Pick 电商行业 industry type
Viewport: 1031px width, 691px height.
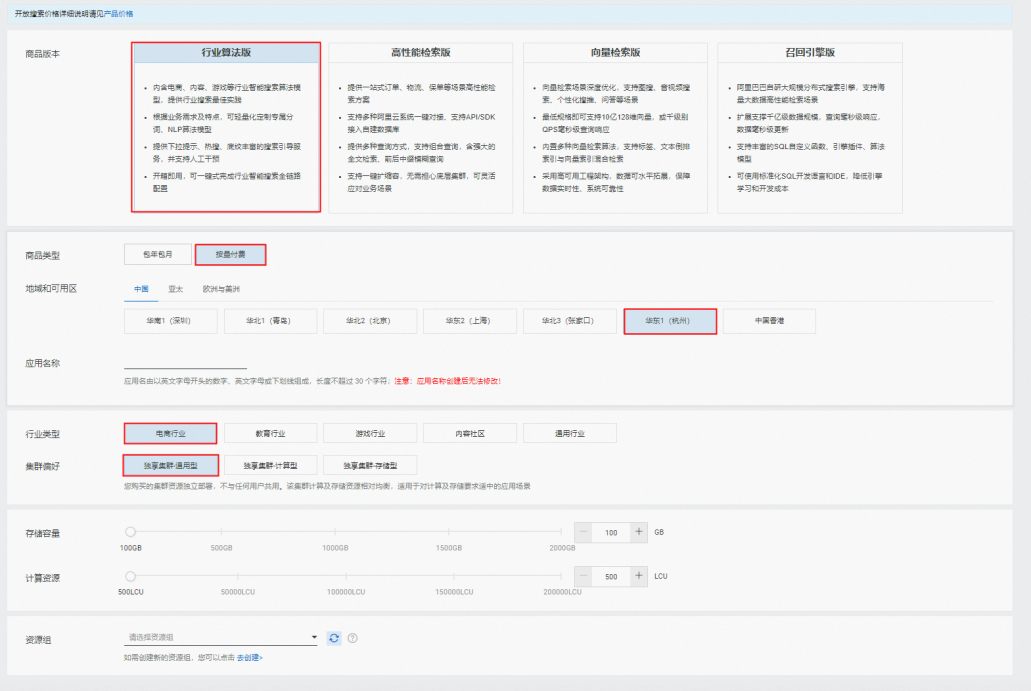tap(170, 433)
